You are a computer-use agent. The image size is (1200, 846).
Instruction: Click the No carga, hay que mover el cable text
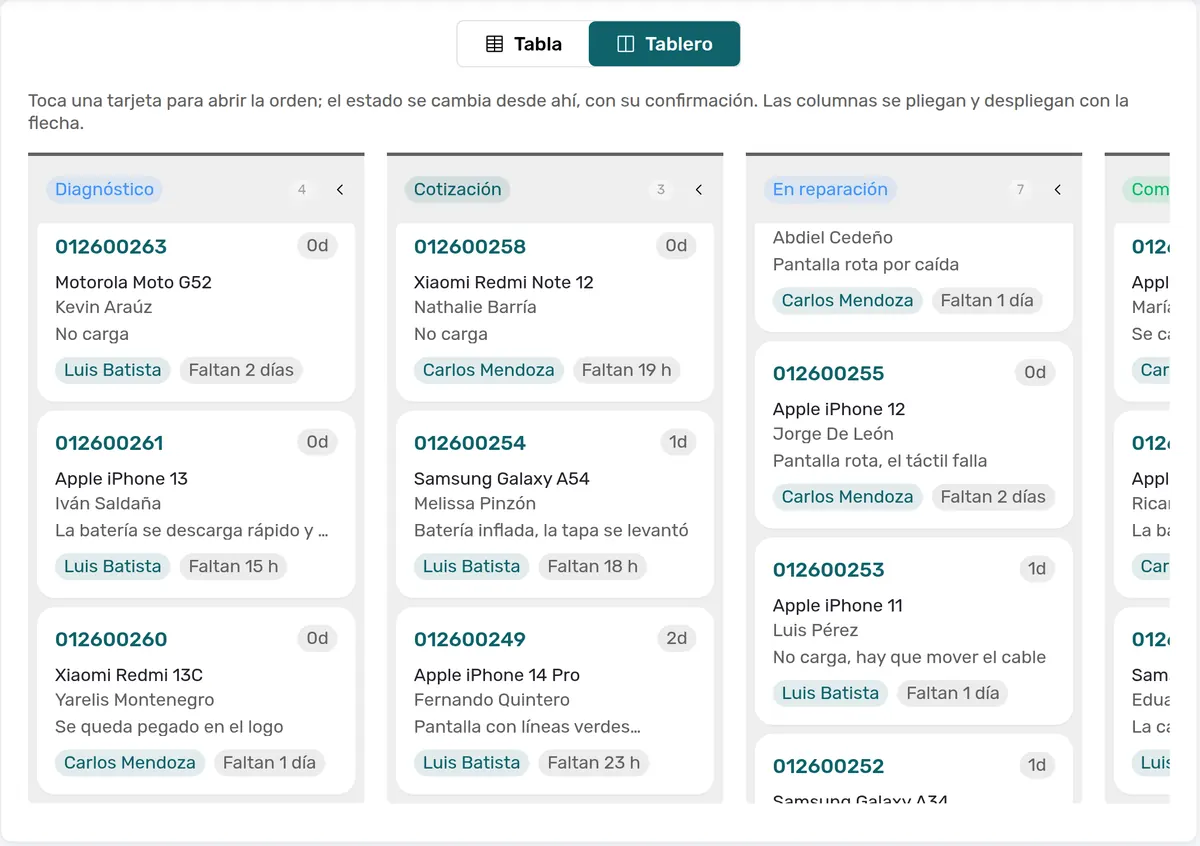(909, 658)
